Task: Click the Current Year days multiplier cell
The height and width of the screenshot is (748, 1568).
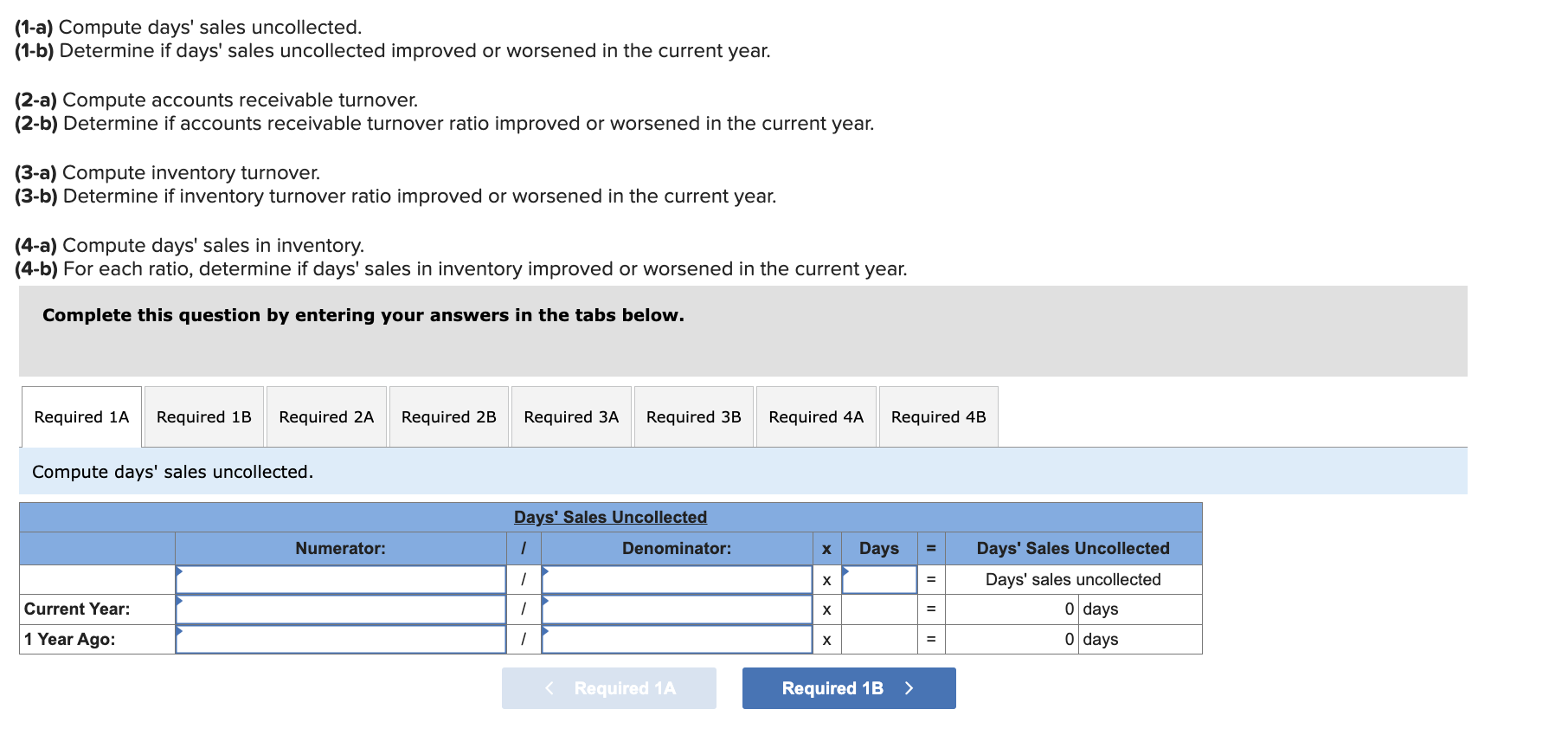Action: (x=879, y=609)
